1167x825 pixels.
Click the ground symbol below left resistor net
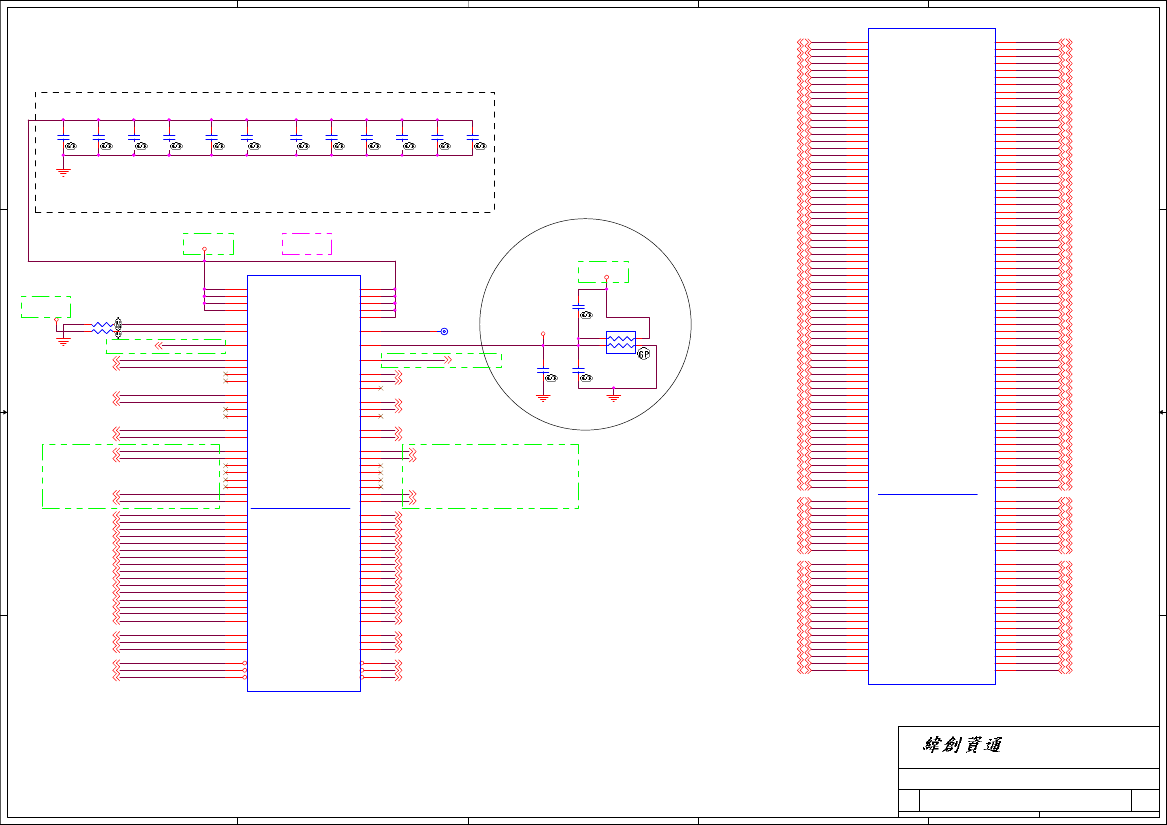tap(63, 341)
